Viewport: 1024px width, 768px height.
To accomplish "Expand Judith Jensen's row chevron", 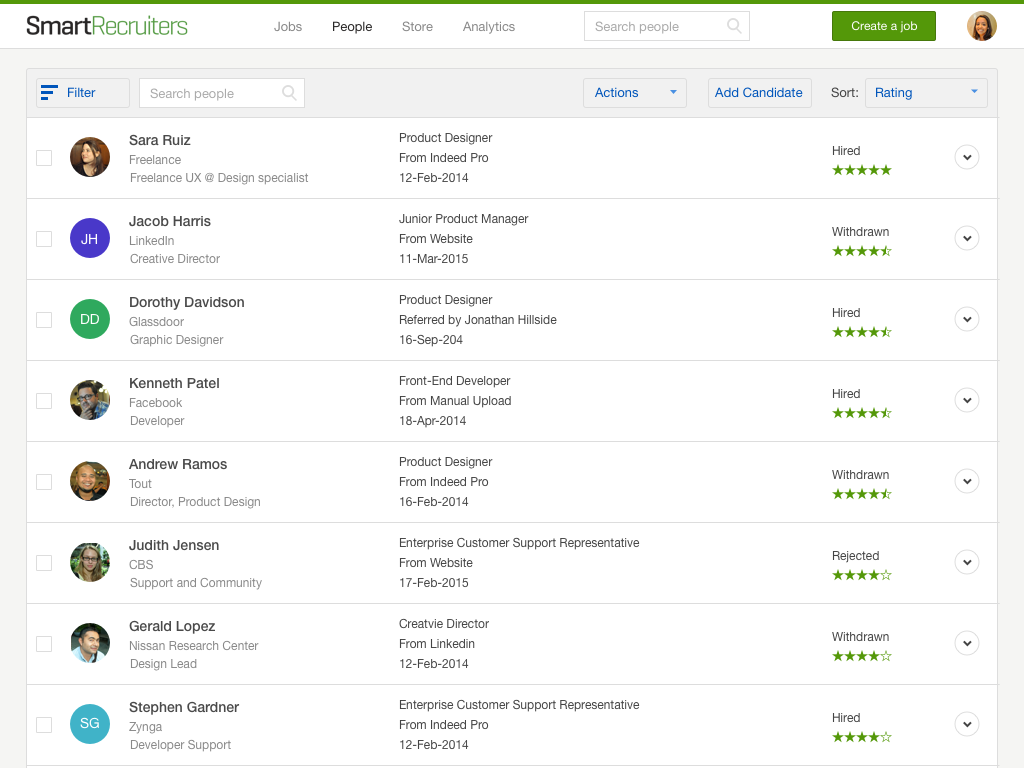I will pyautogui.click(x=967, y=562).
